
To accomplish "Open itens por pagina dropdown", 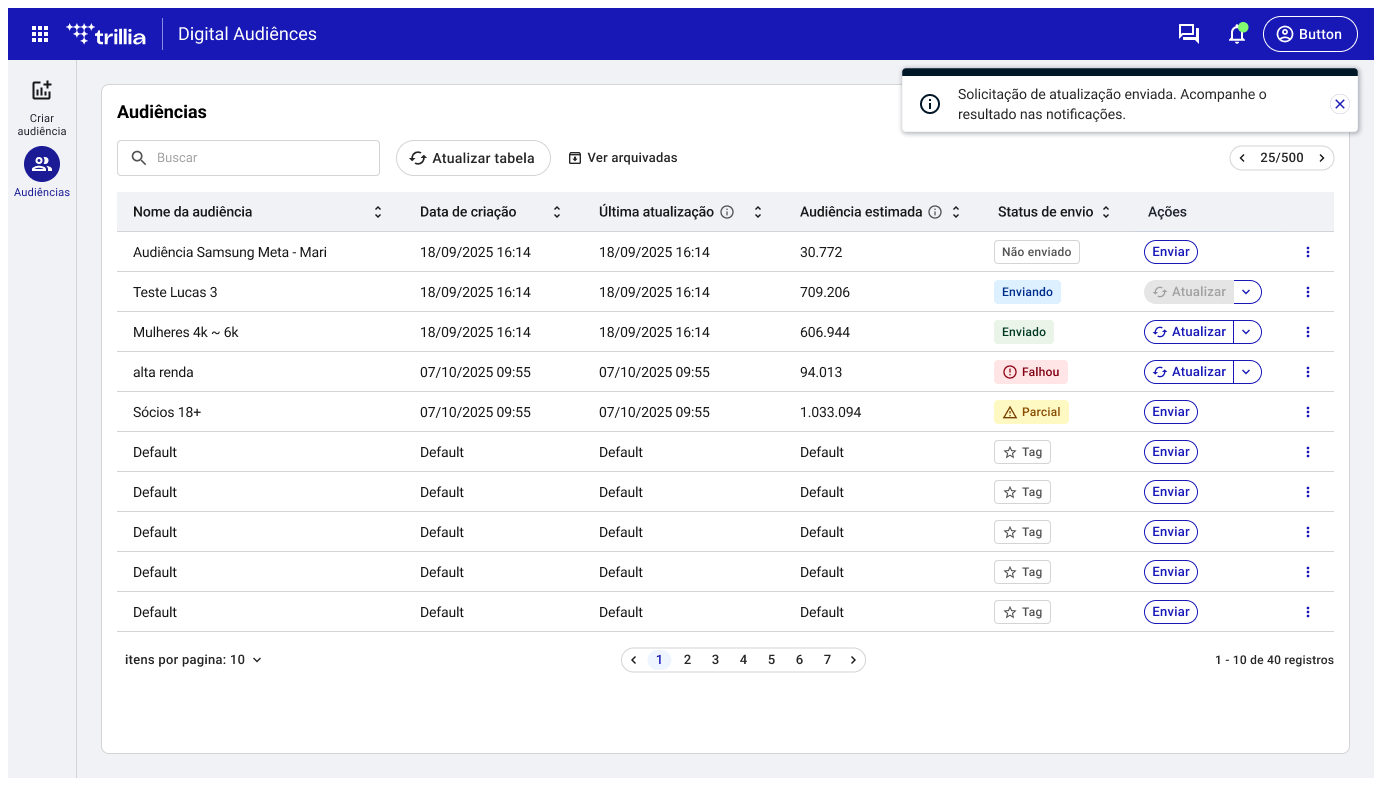I will [194, 660].
